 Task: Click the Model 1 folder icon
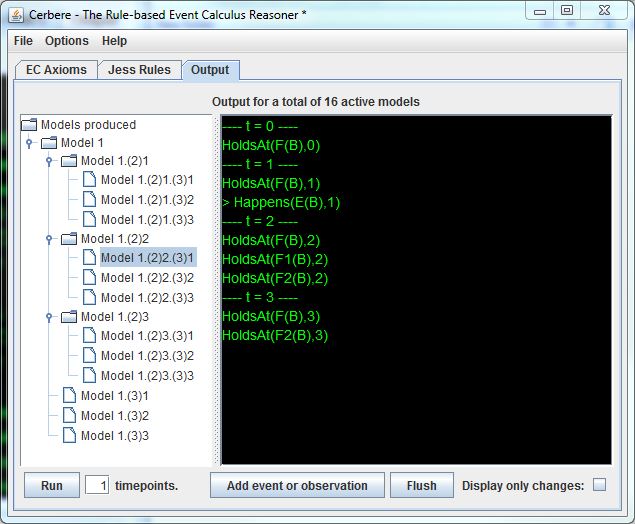[49, 143]
